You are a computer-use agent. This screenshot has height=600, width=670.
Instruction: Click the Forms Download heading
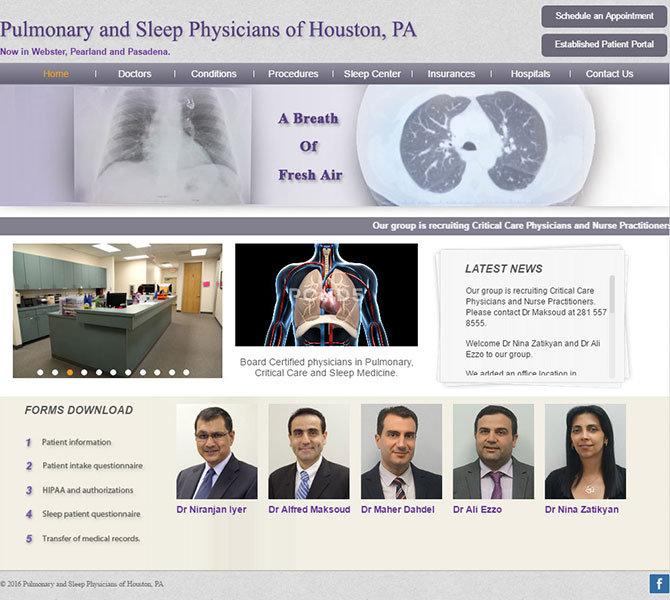coord(79,410)
